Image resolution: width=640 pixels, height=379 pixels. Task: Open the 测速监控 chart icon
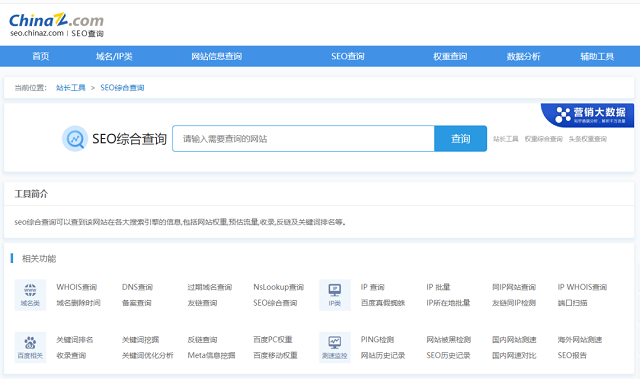[335, 347]
